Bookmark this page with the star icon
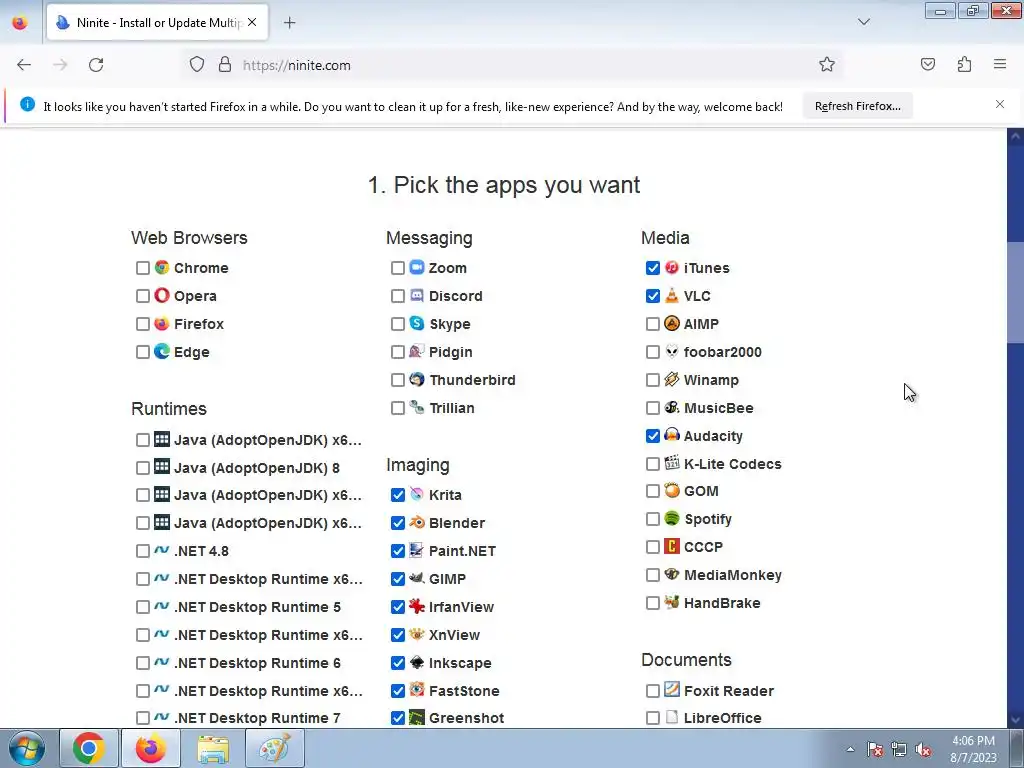 pos(827,65)
